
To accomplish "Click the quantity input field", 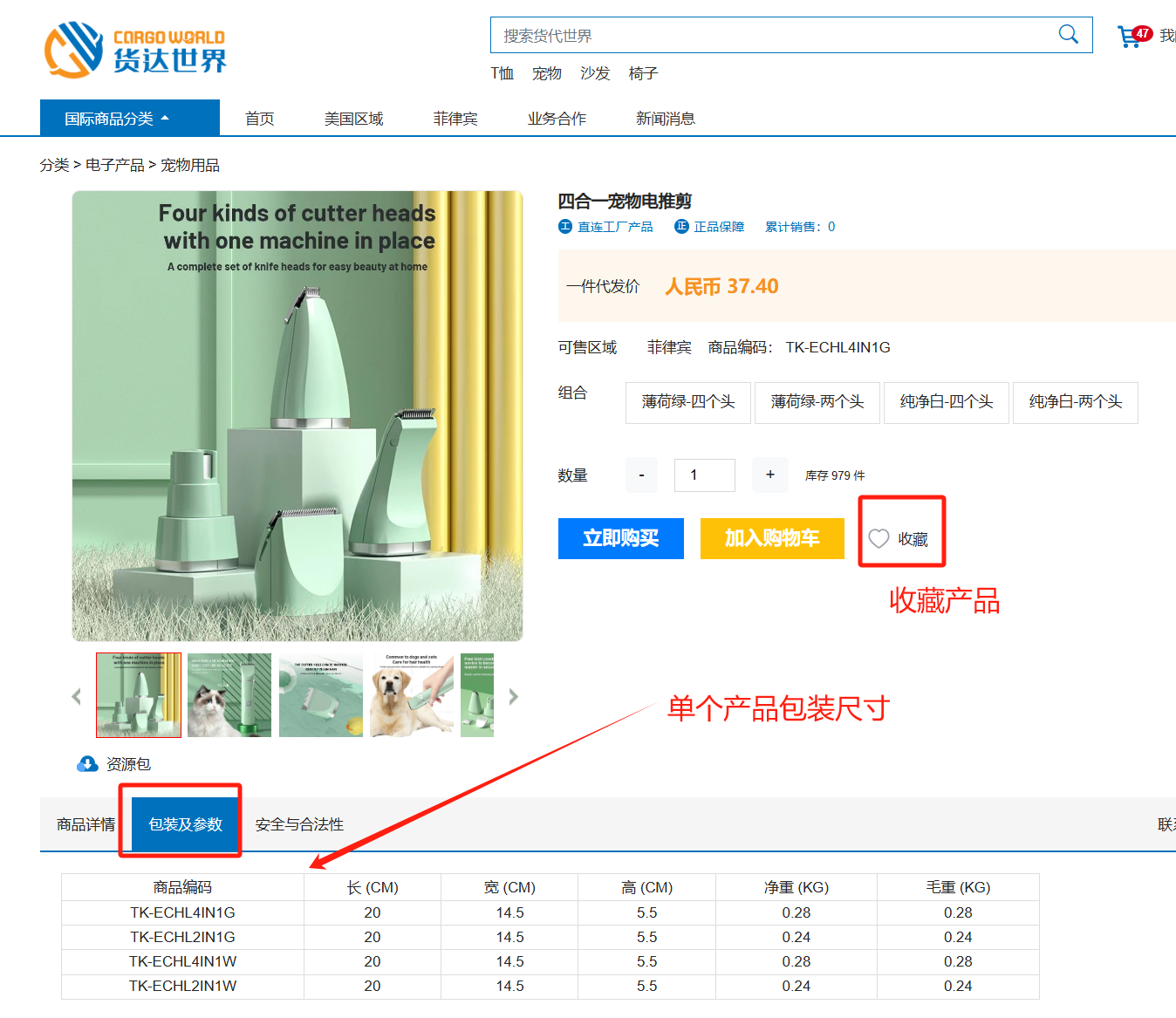I will click(705, 475).
